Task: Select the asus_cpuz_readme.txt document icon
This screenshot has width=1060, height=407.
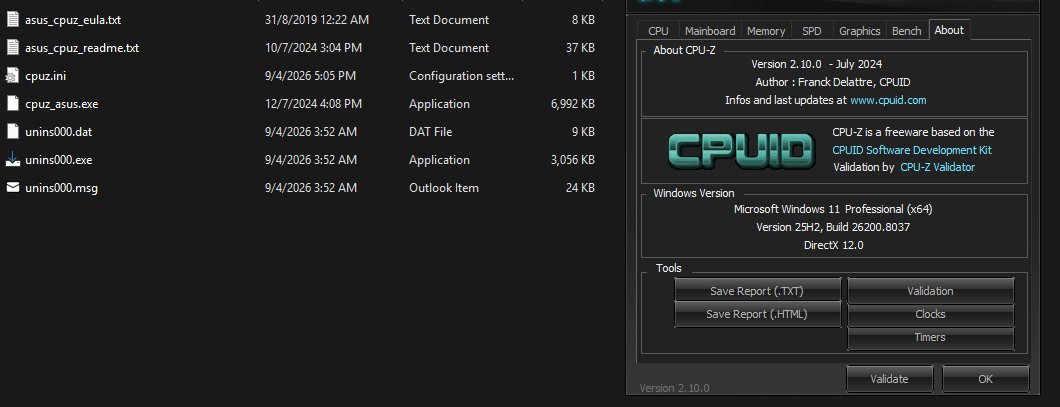Action: tap(12, 48)
